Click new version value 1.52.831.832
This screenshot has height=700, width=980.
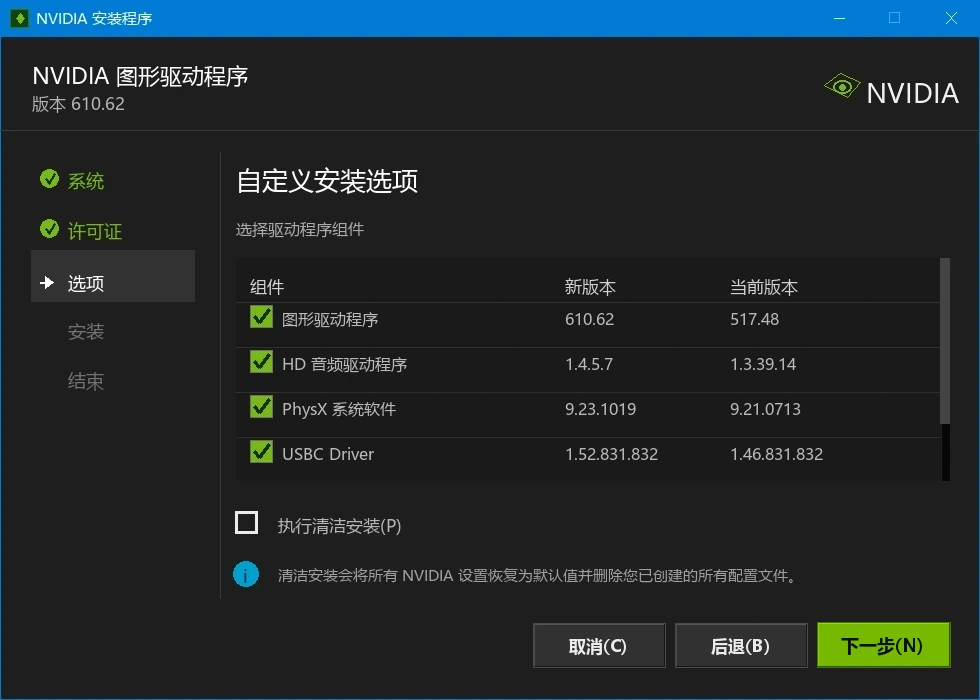tap(611, 454)
